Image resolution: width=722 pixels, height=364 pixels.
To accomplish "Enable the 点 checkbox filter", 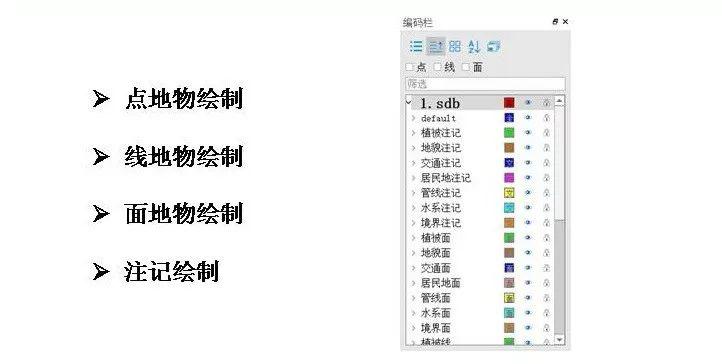I will pos(409,67).
